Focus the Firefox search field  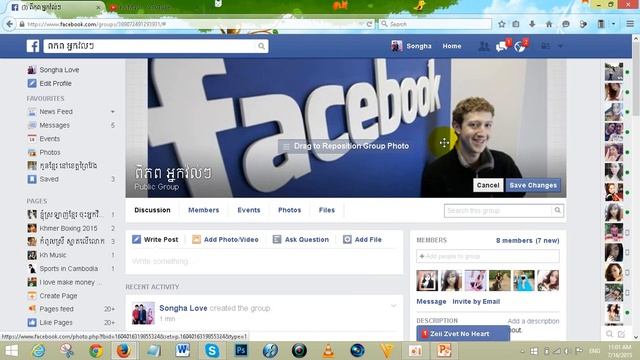pos(435,24)
